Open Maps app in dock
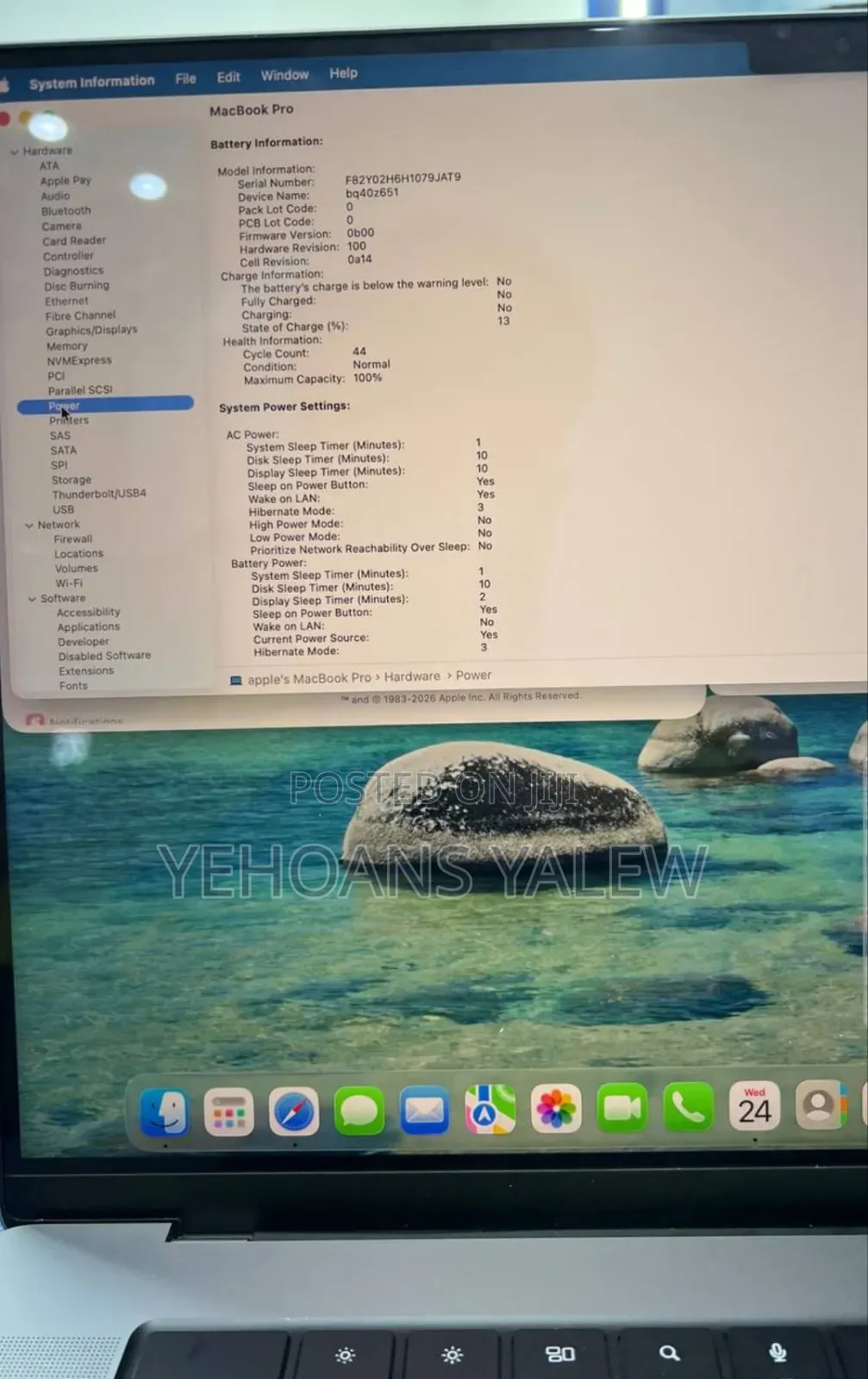This screenshot has height=1379, width=868. tap(490, 1109)
